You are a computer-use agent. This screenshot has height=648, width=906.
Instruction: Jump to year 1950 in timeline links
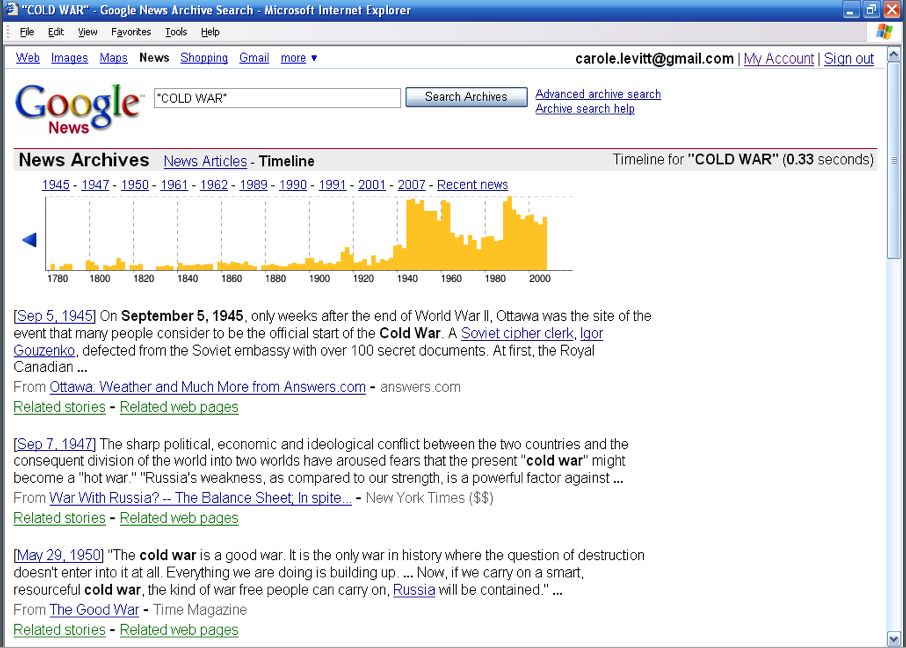coord(135,185)
